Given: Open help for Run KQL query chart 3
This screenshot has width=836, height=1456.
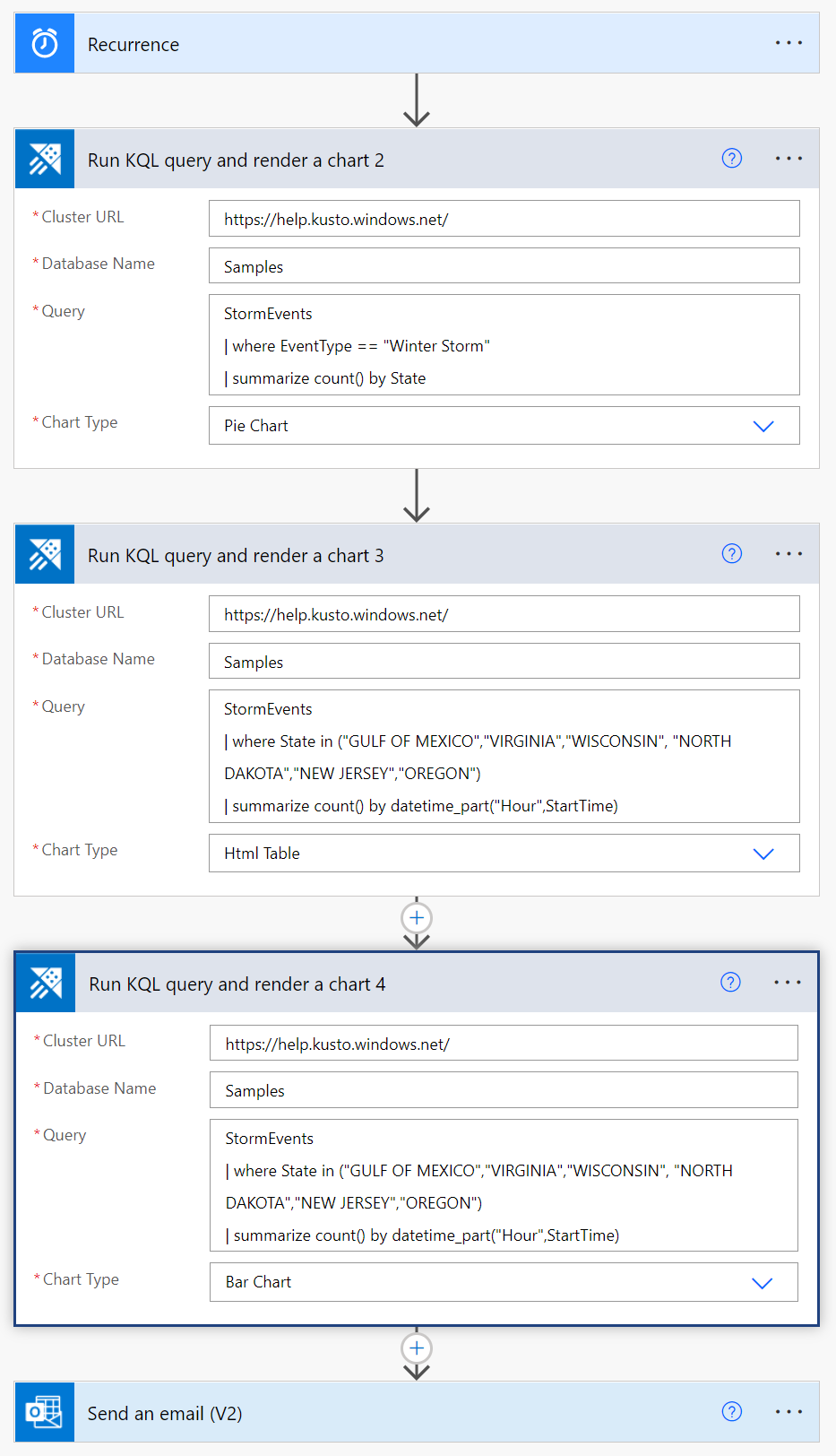Looking at the screenshot, I should 732,554.
